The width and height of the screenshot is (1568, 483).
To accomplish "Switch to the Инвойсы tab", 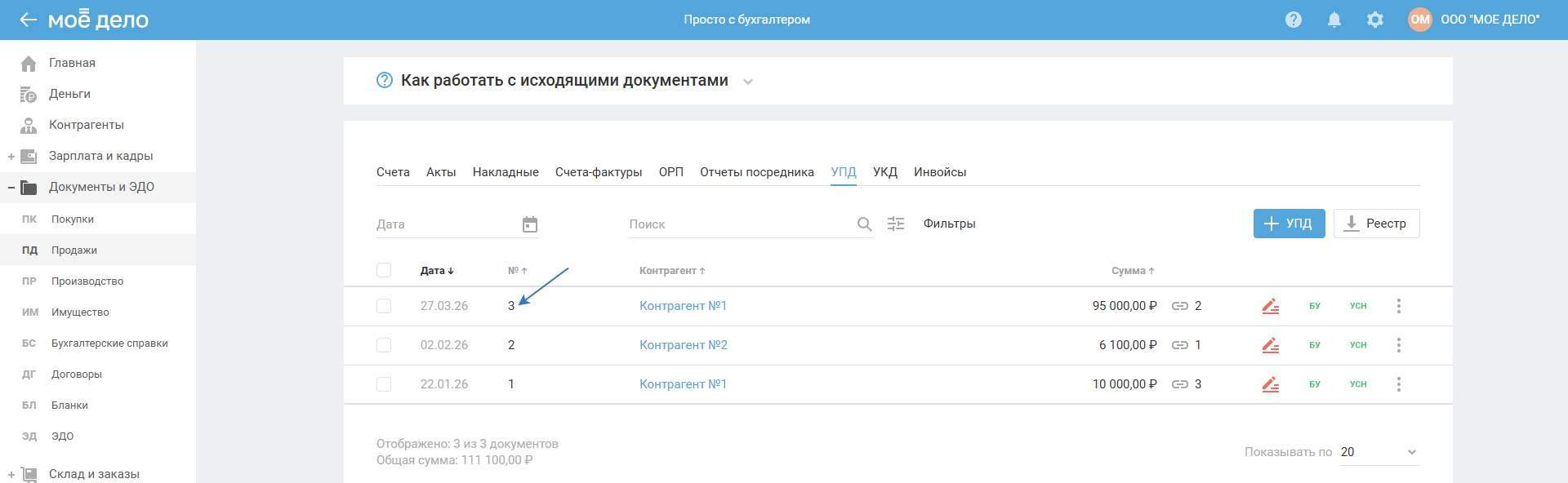I will tap(940, 172).
